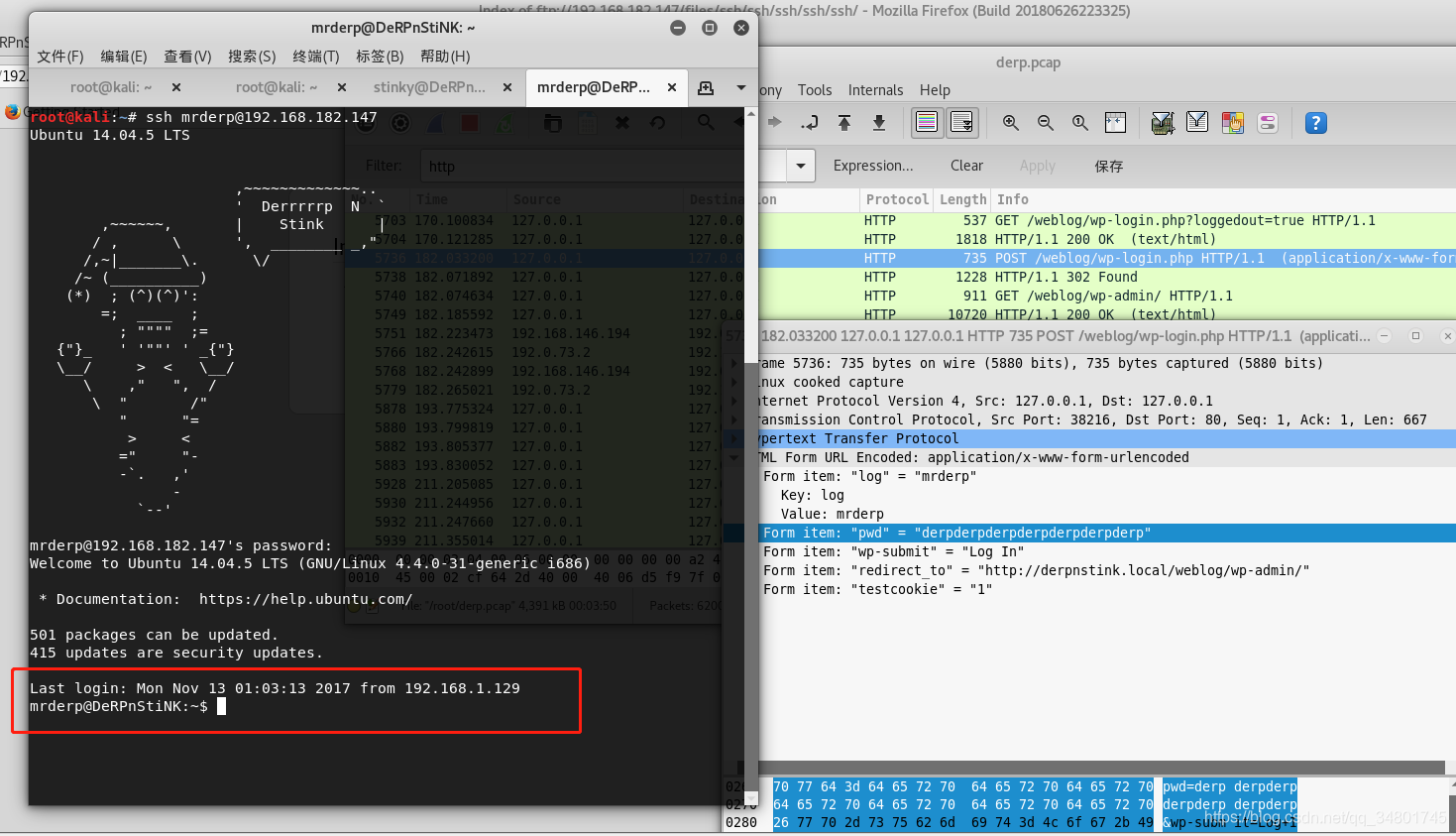Select the 1818 HTTP/1.1 200 OK packet
Screen dimensions: 1456x836
1107,239
